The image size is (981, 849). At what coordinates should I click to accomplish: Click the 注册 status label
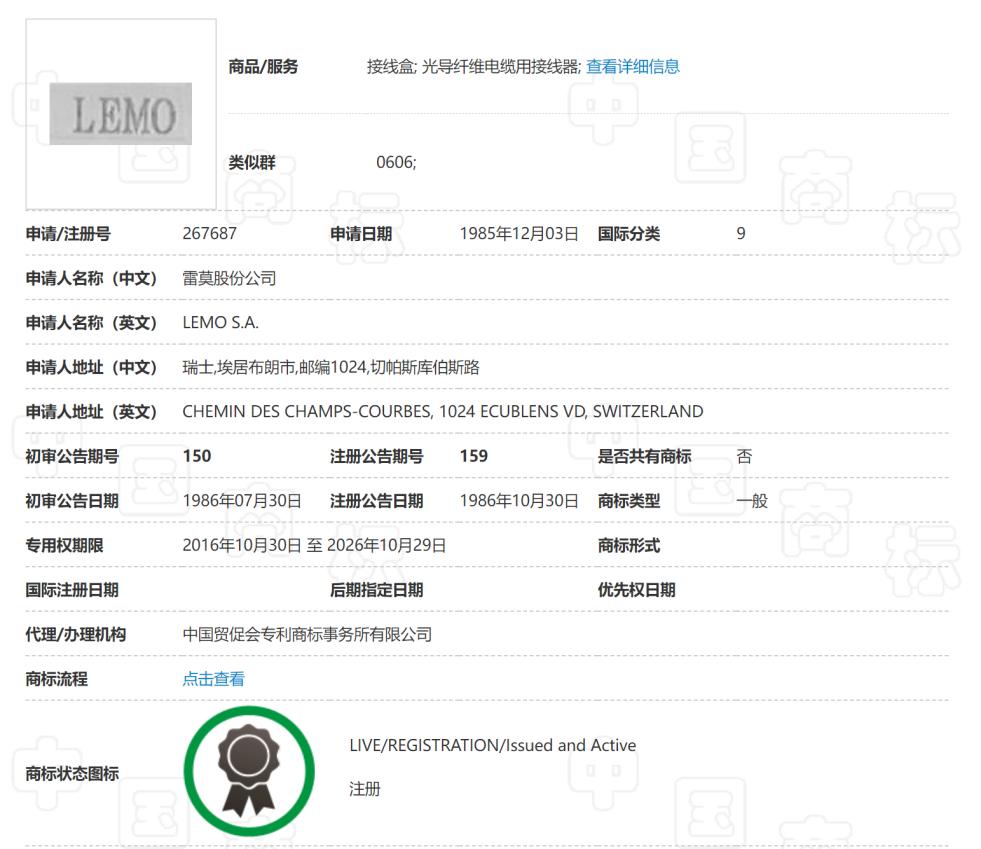366,789
